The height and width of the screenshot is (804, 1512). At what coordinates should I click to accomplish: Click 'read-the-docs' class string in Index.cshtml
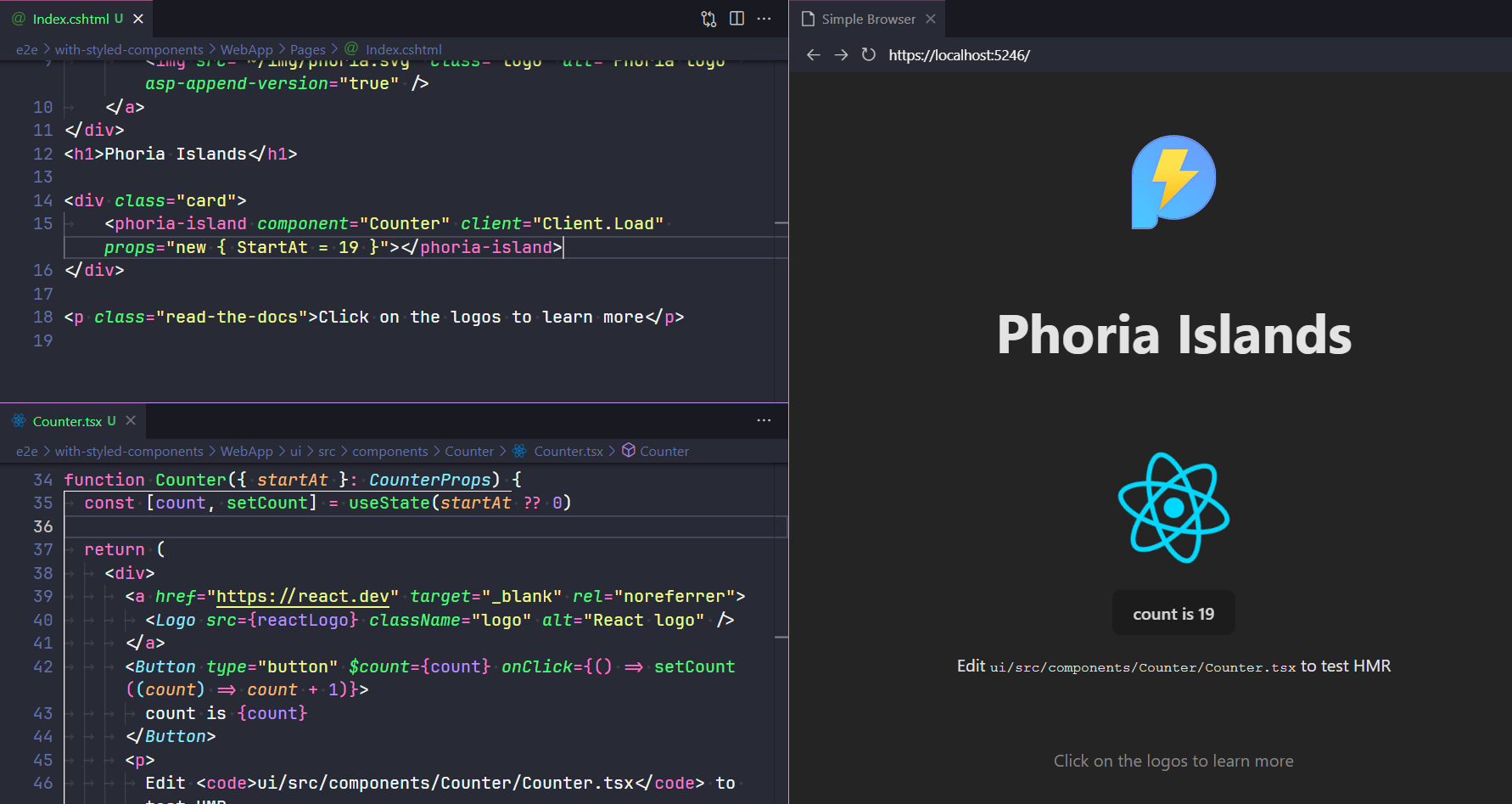(232, 317)
